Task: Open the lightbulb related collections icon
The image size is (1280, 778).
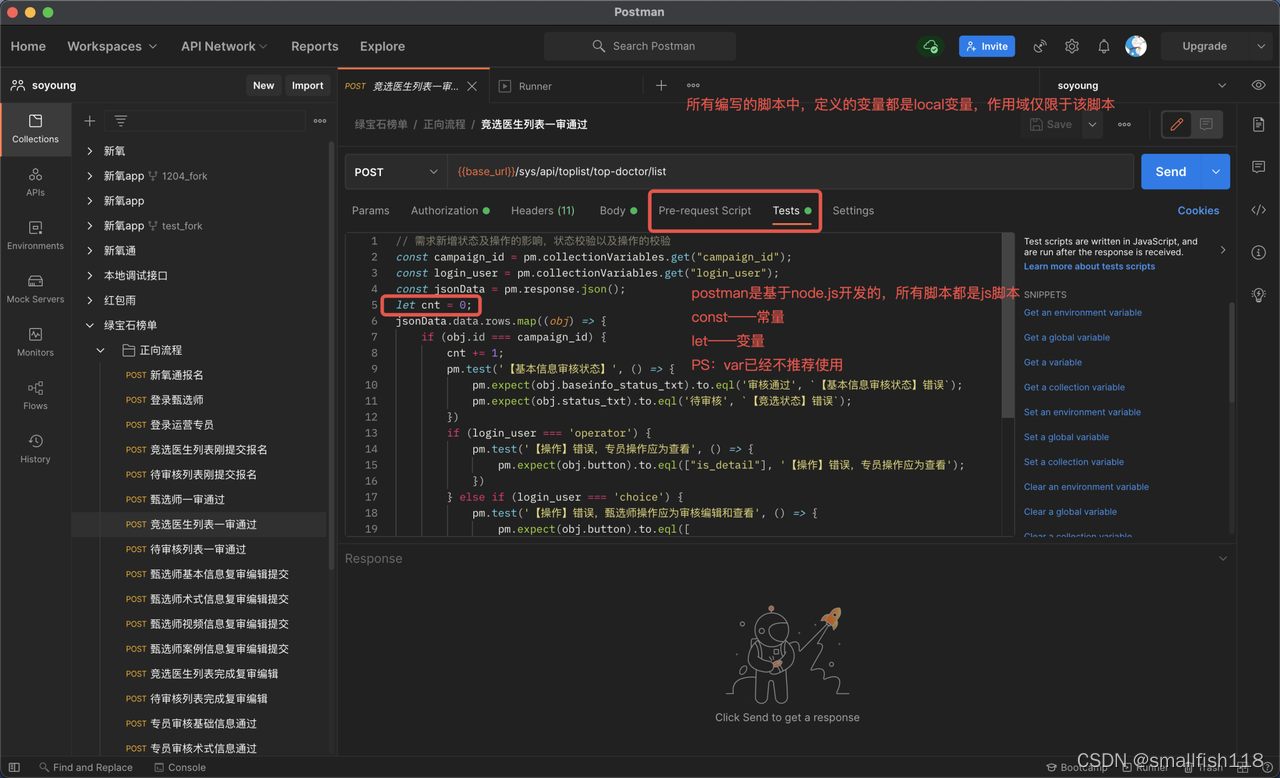Action: [1258, 295]
